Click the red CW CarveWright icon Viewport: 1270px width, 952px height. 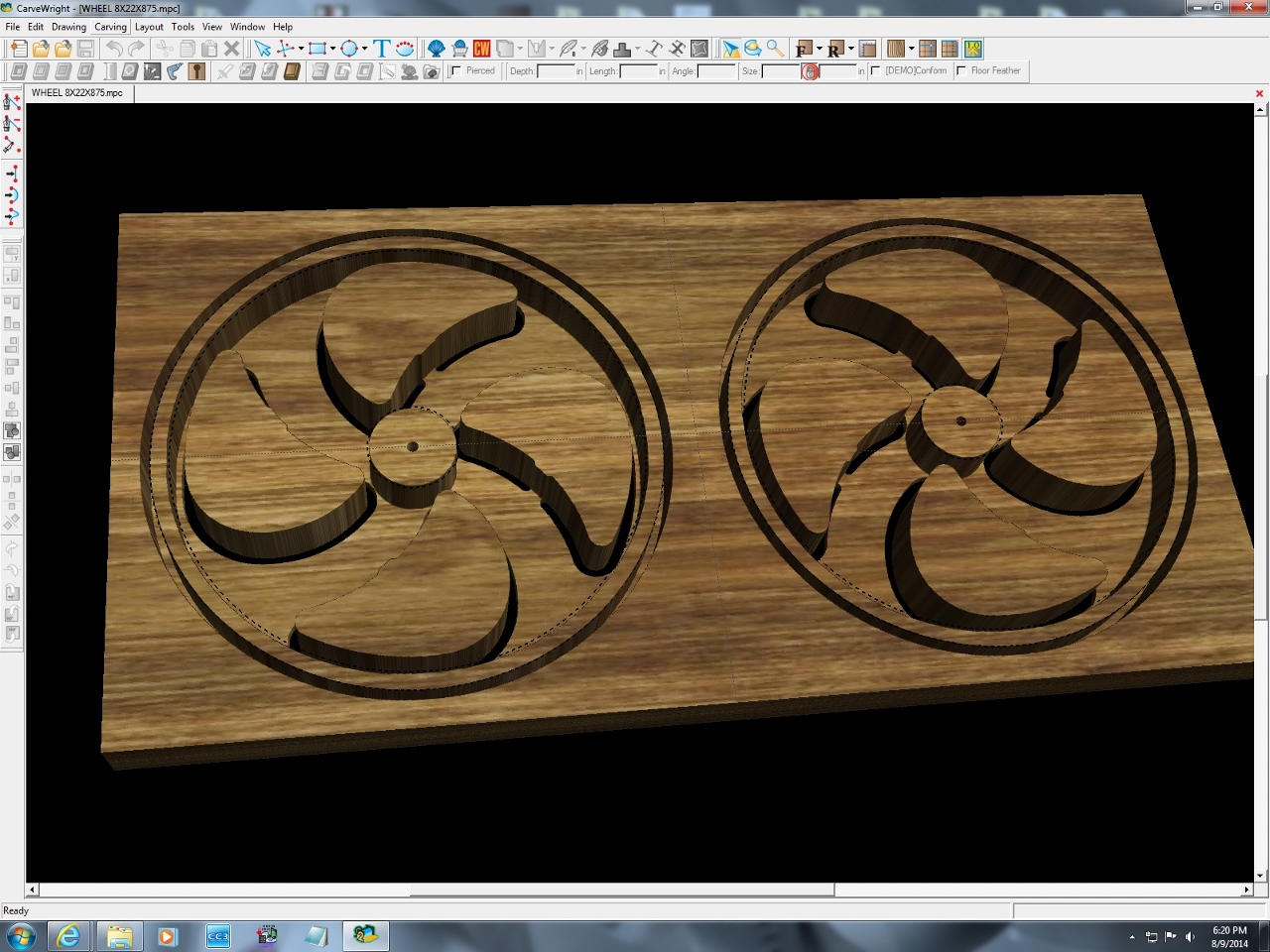[x=482, y=49]
